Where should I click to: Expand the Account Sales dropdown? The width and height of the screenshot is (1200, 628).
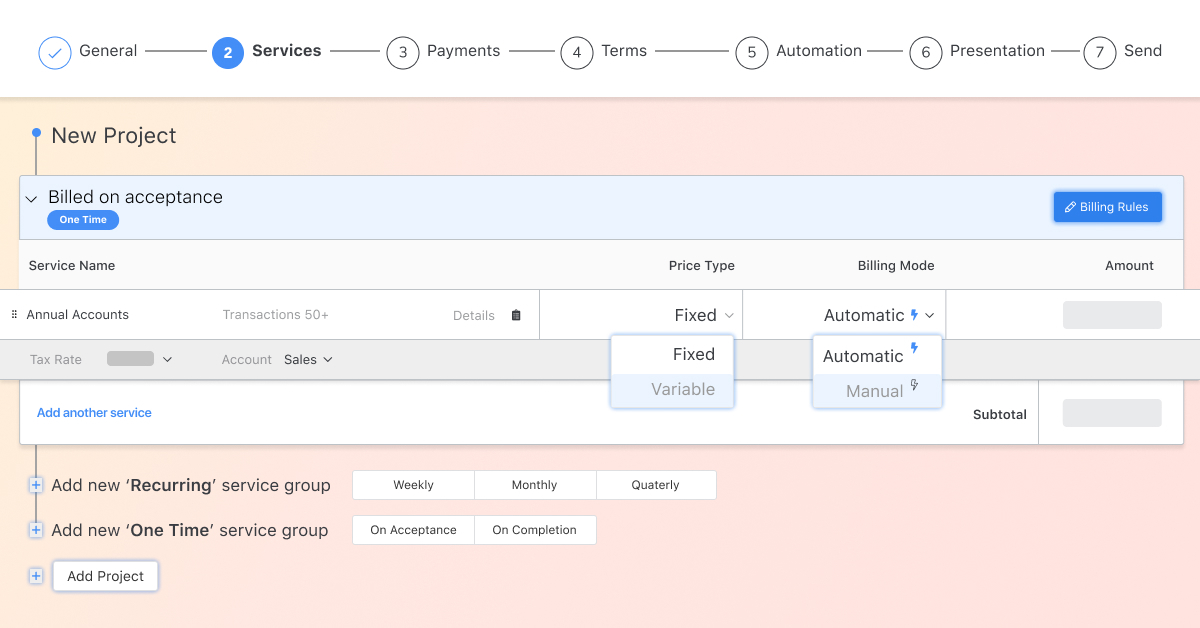pyautogui.click(x=308, y=359)
